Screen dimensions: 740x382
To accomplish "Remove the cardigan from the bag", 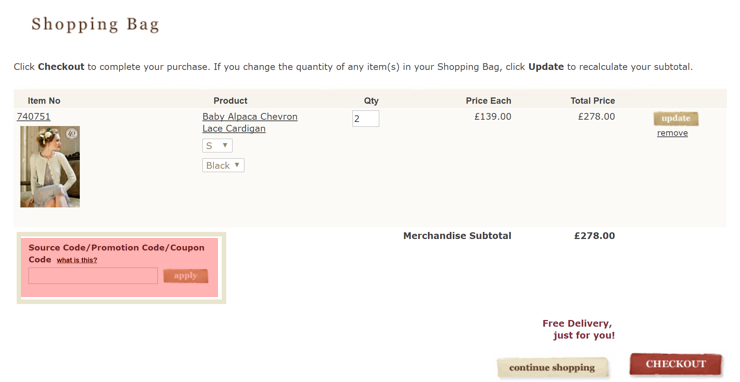I will click(672, 133).
